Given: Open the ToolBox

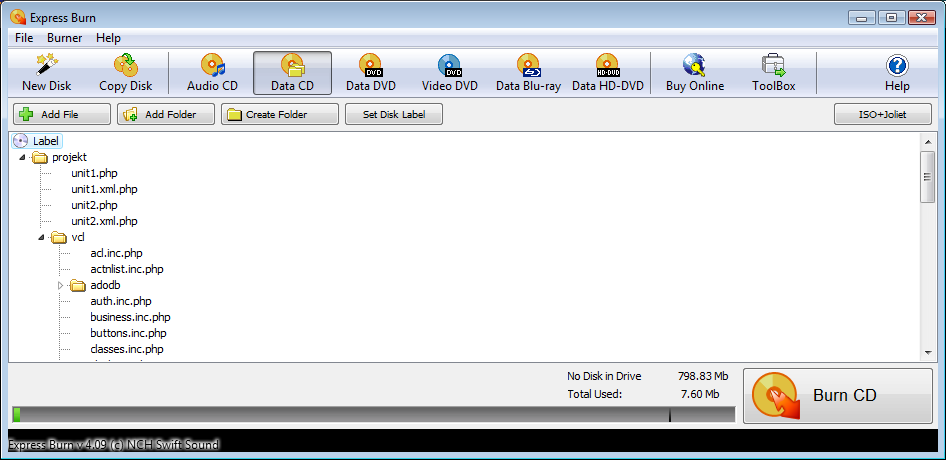Looking at the screenshot, I should point(773,73).
